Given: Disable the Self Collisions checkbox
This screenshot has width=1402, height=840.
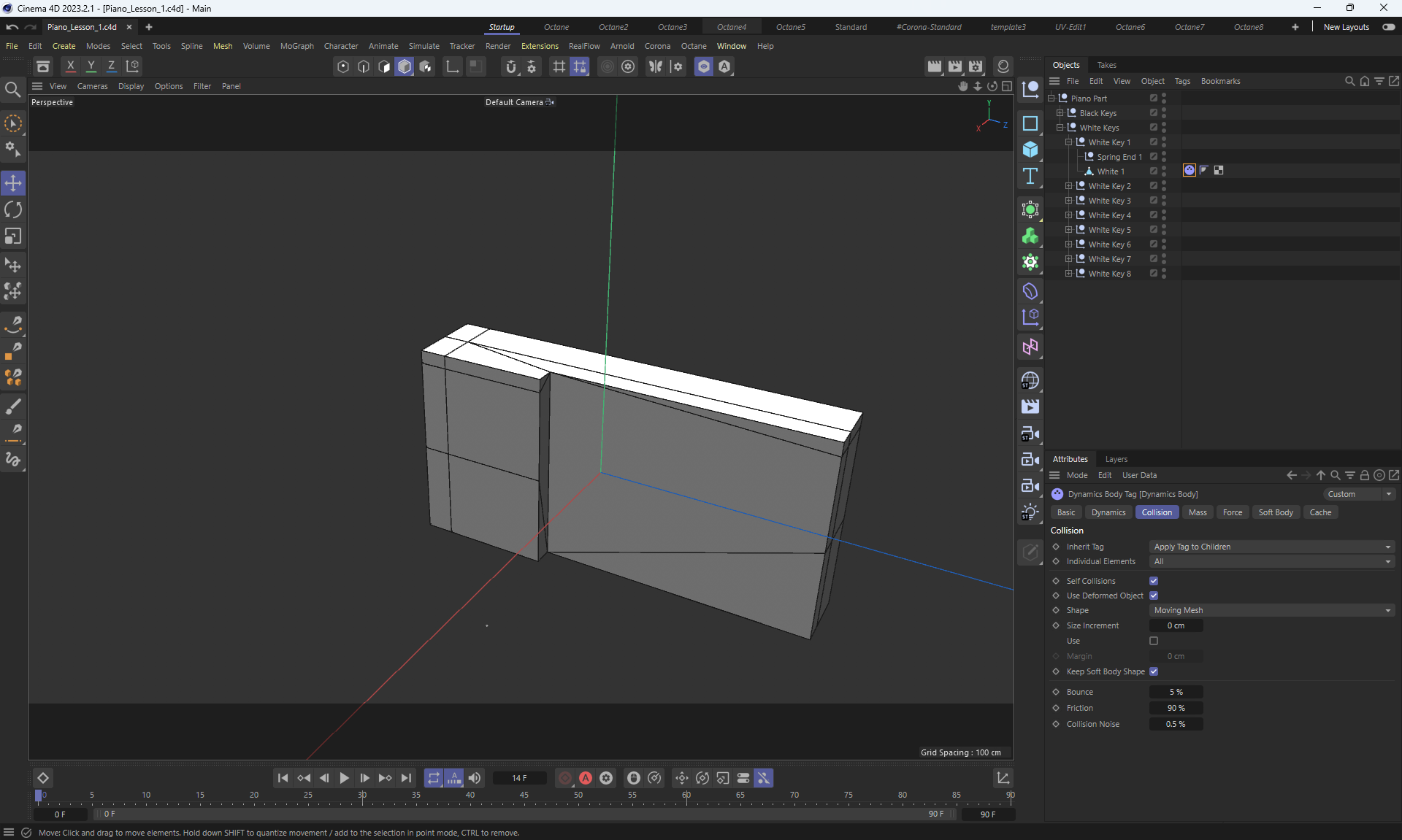Looking at the screenshot, I should (1154, 581).
